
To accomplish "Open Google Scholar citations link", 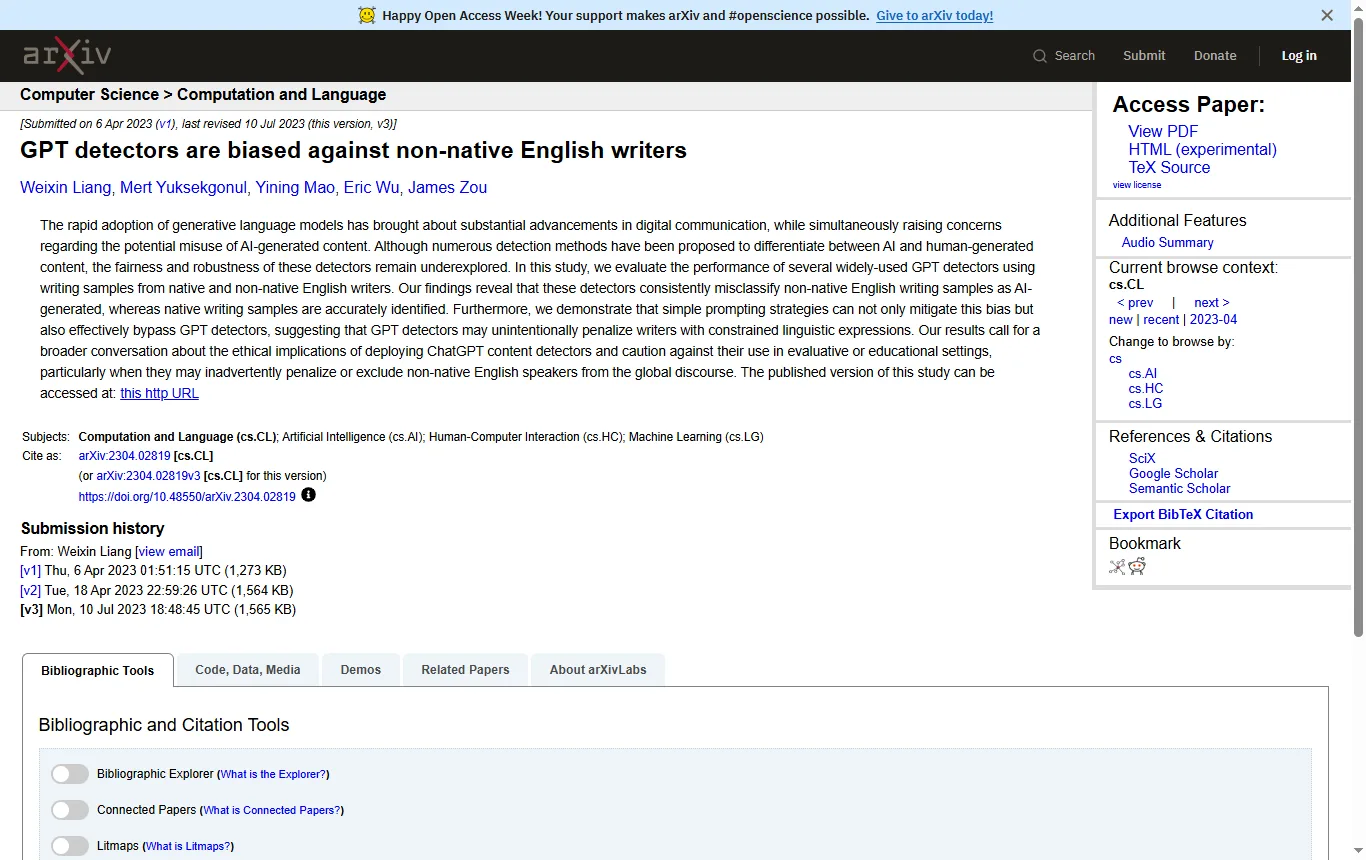I will (x=1174, y=474).
